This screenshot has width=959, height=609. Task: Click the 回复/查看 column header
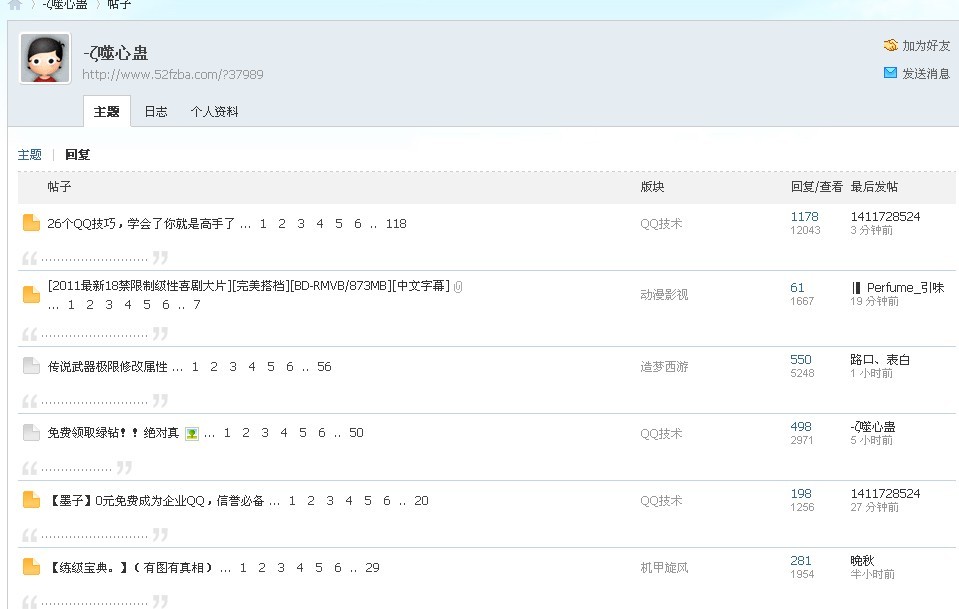click(816, 186)
